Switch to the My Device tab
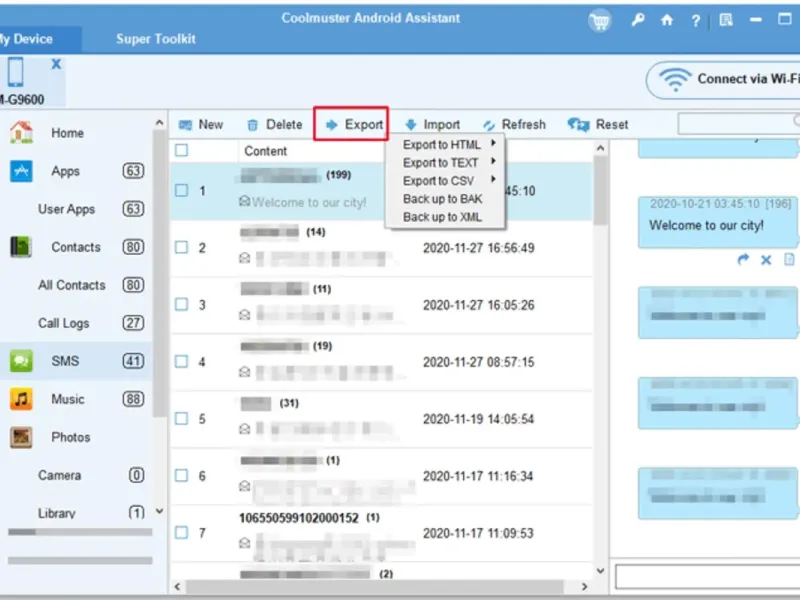Image resolution: width=800 pixels, height=600 pixels. (40, 39)
